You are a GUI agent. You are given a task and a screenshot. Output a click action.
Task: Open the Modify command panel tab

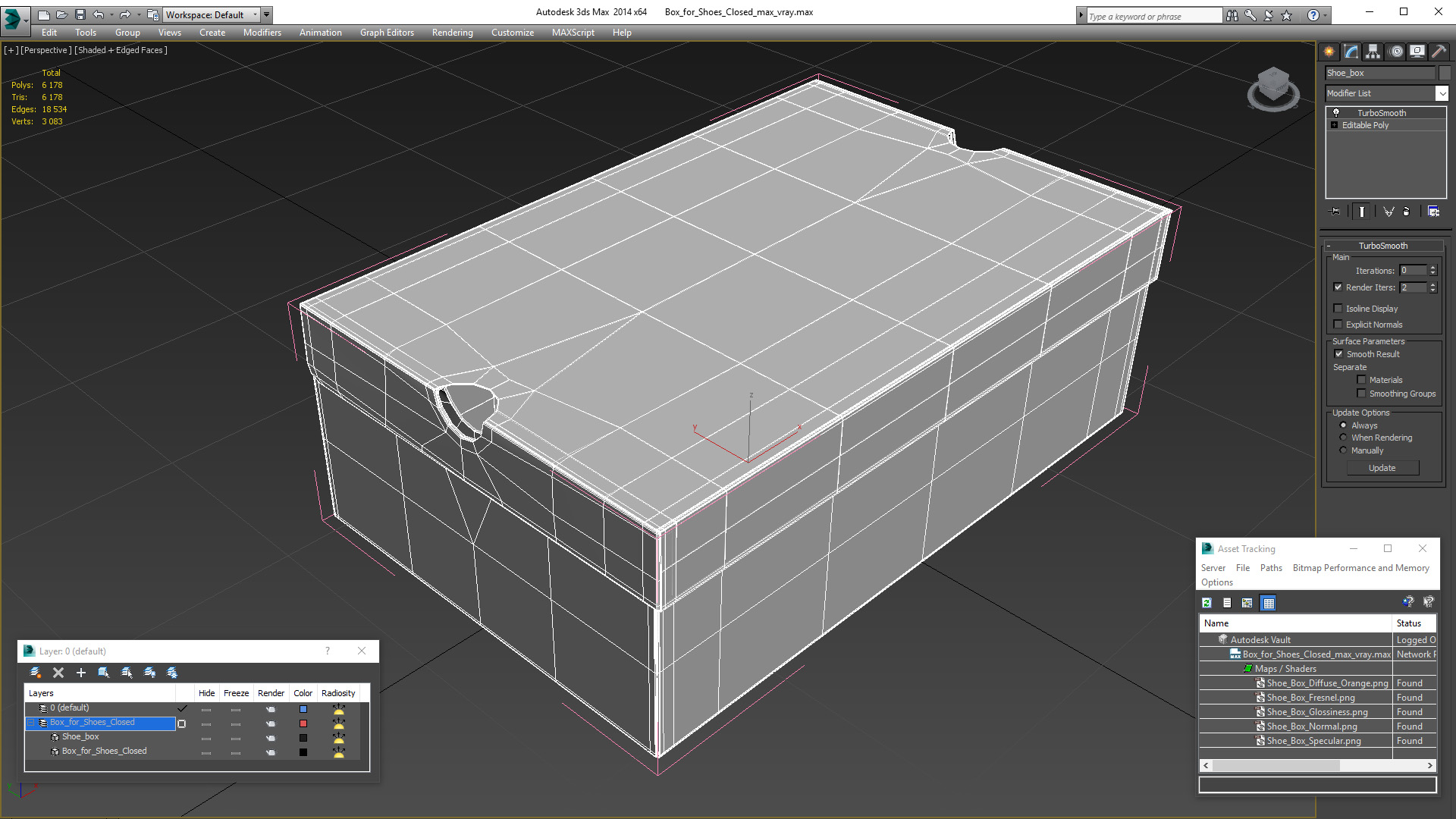point(1351,52)
